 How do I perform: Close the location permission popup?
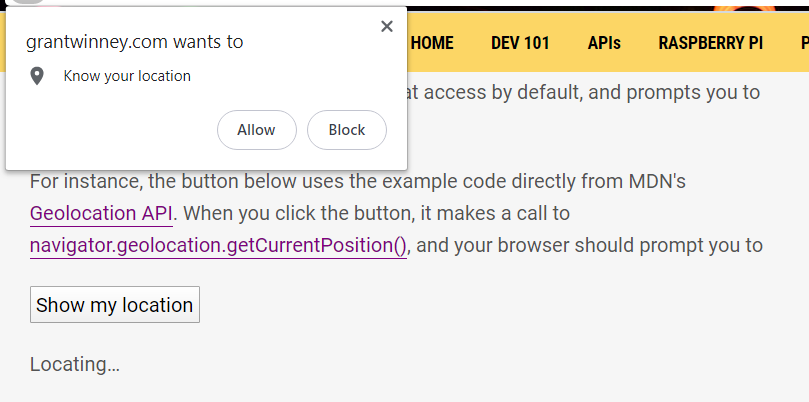[x=386, y=26]
